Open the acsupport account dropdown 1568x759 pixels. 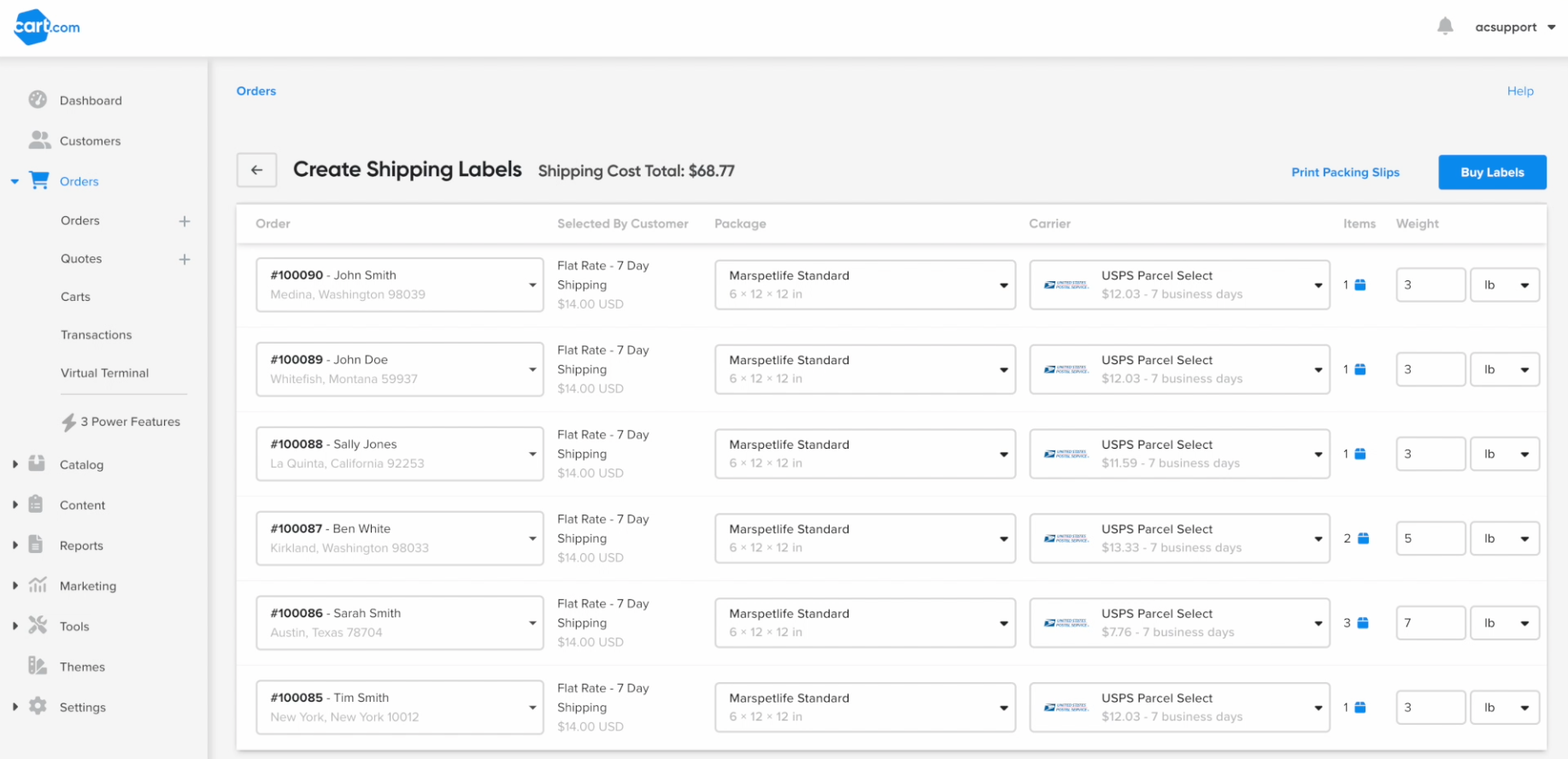[1514, 27]
